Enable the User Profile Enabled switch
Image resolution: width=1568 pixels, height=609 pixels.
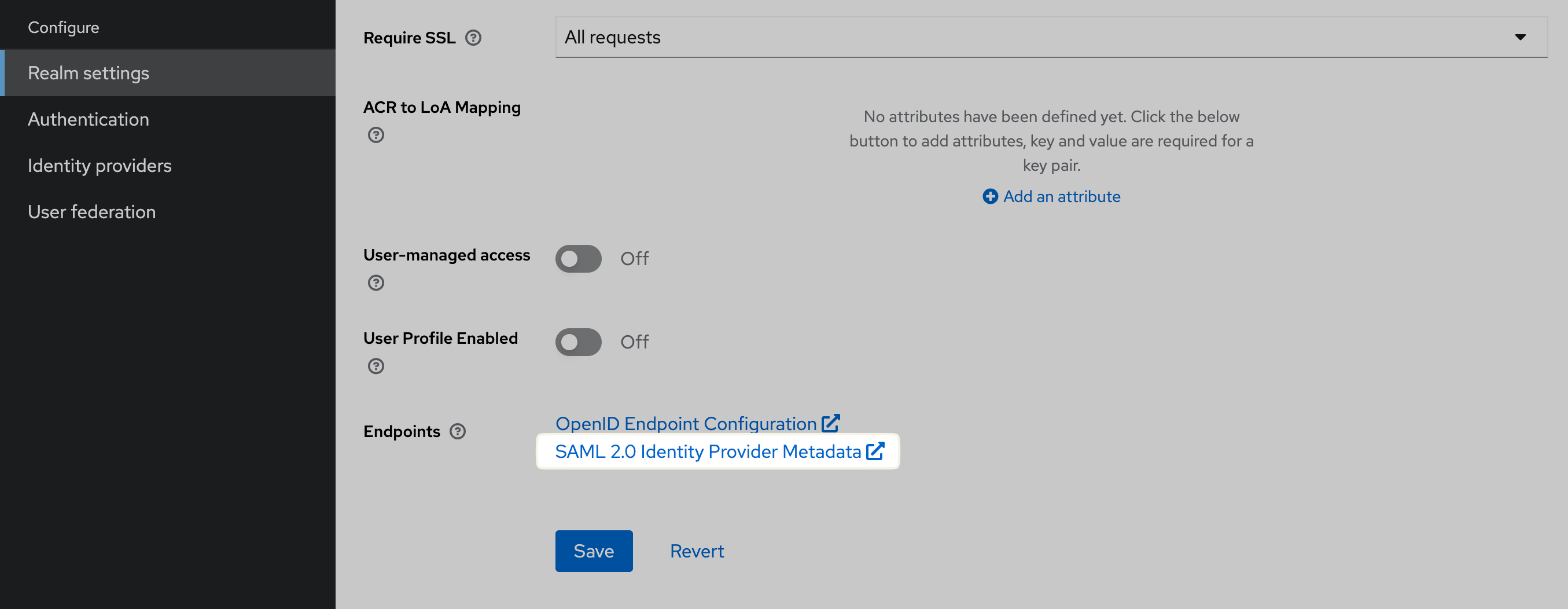tap(577, 342)
